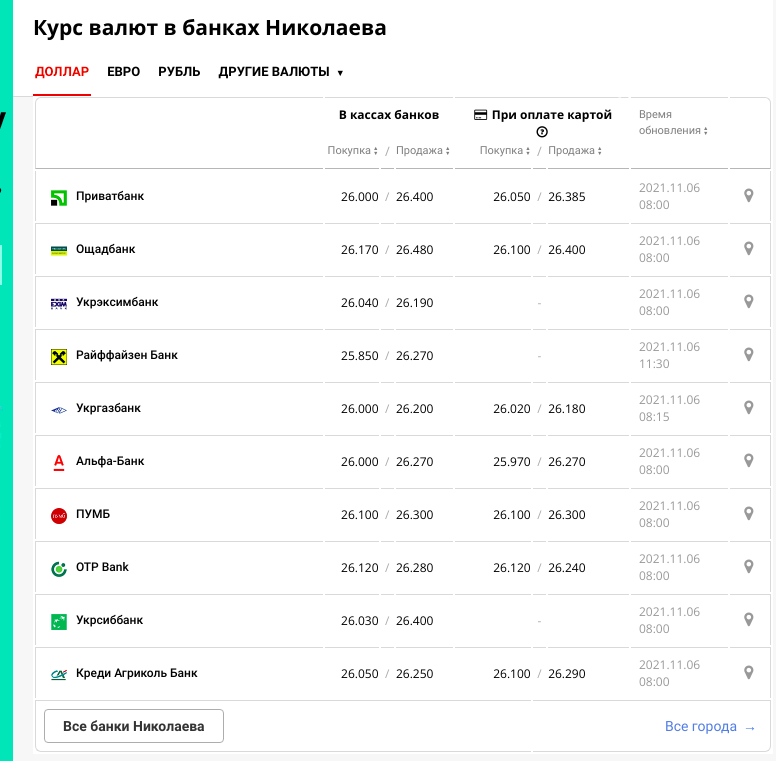Sort by cash desk Покупка column

pyautogui.click(x=352, y=150)
